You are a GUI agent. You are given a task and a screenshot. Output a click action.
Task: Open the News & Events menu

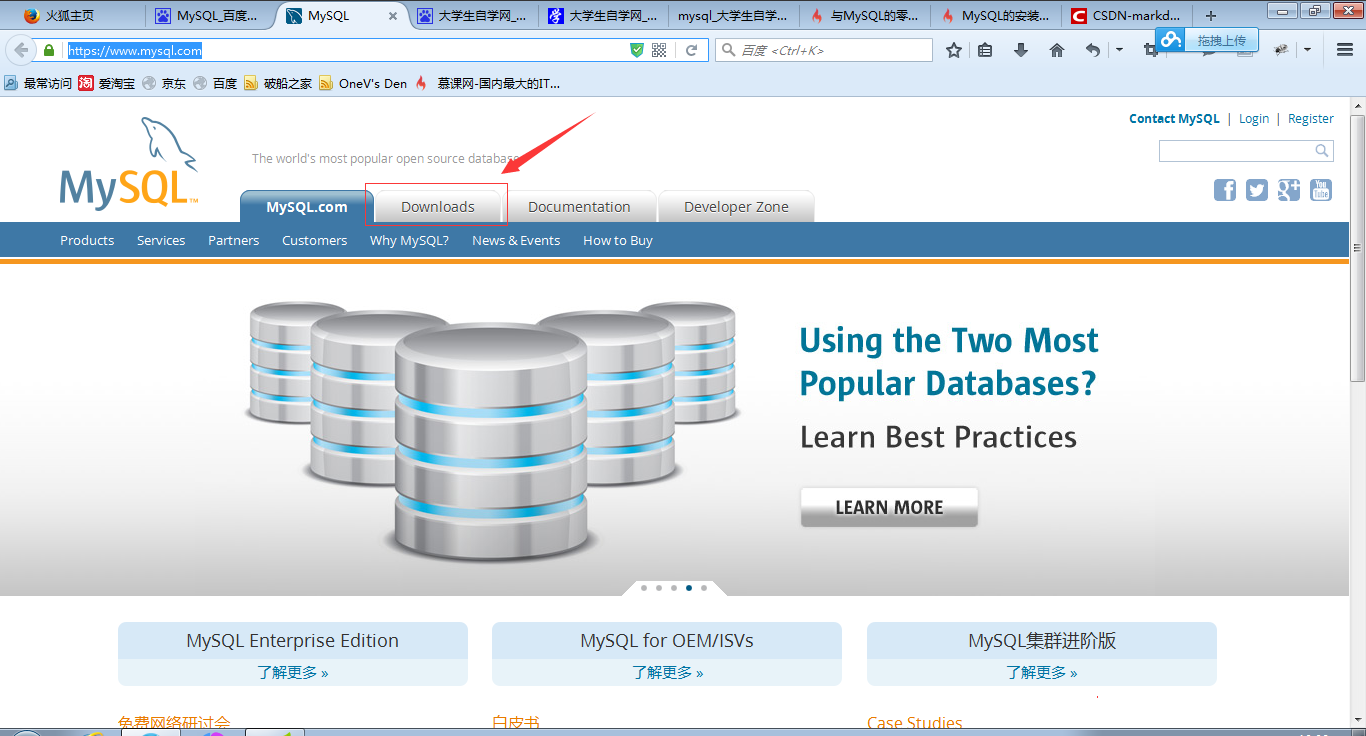516,240
